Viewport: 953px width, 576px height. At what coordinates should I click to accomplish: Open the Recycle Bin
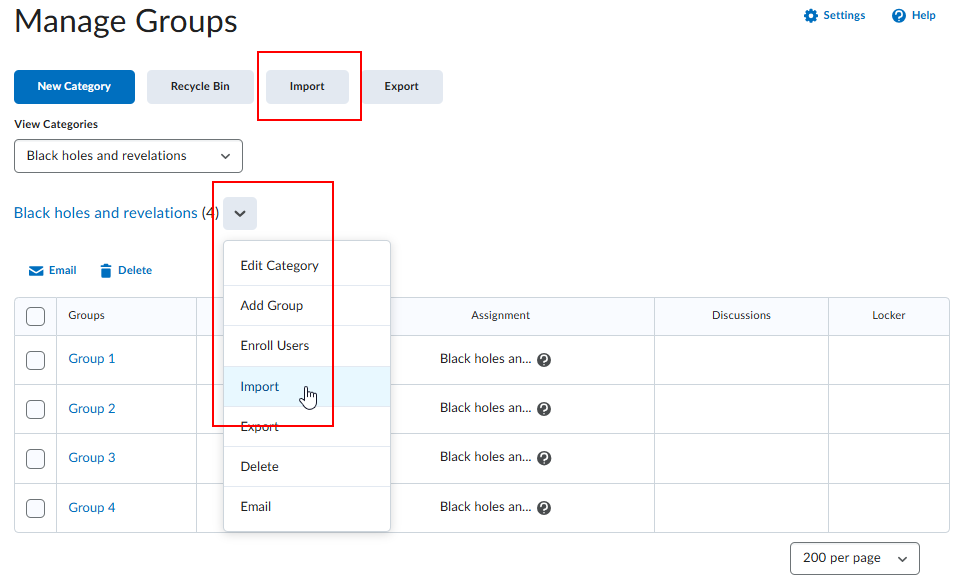point(200,87)
